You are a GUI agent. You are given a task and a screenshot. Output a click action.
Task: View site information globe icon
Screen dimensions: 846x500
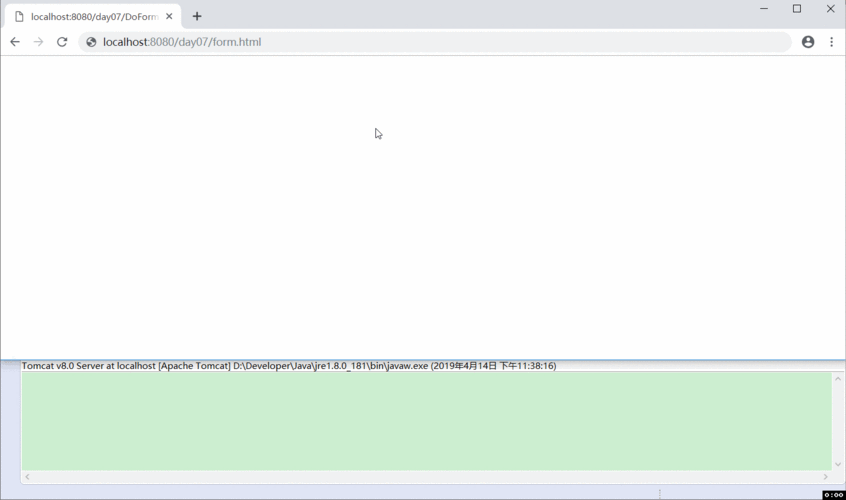tap(91, 42)
